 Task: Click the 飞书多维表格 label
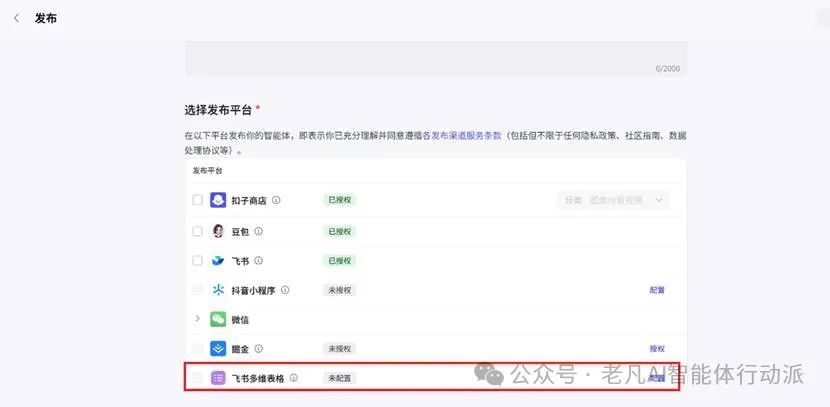point(258,378)
